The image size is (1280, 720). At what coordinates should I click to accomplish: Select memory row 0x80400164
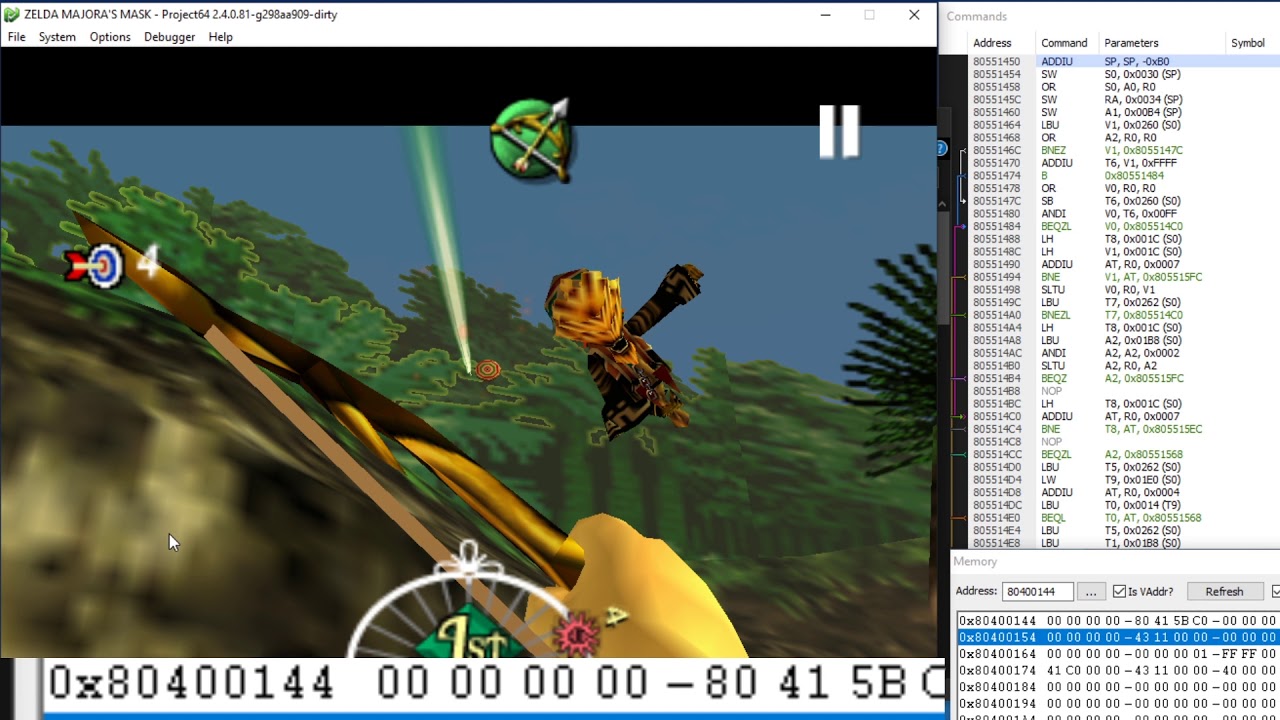click(1118, 654)
